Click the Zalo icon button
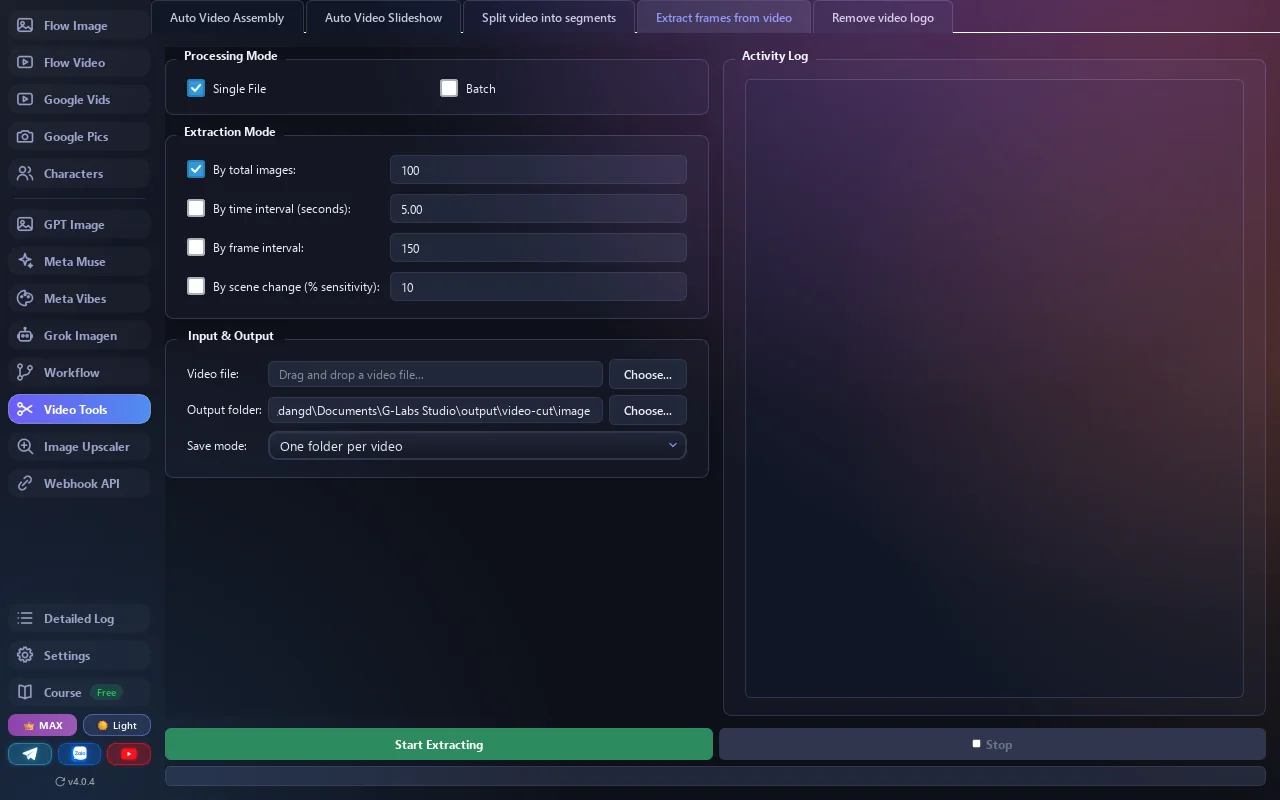 pos(80,754)
